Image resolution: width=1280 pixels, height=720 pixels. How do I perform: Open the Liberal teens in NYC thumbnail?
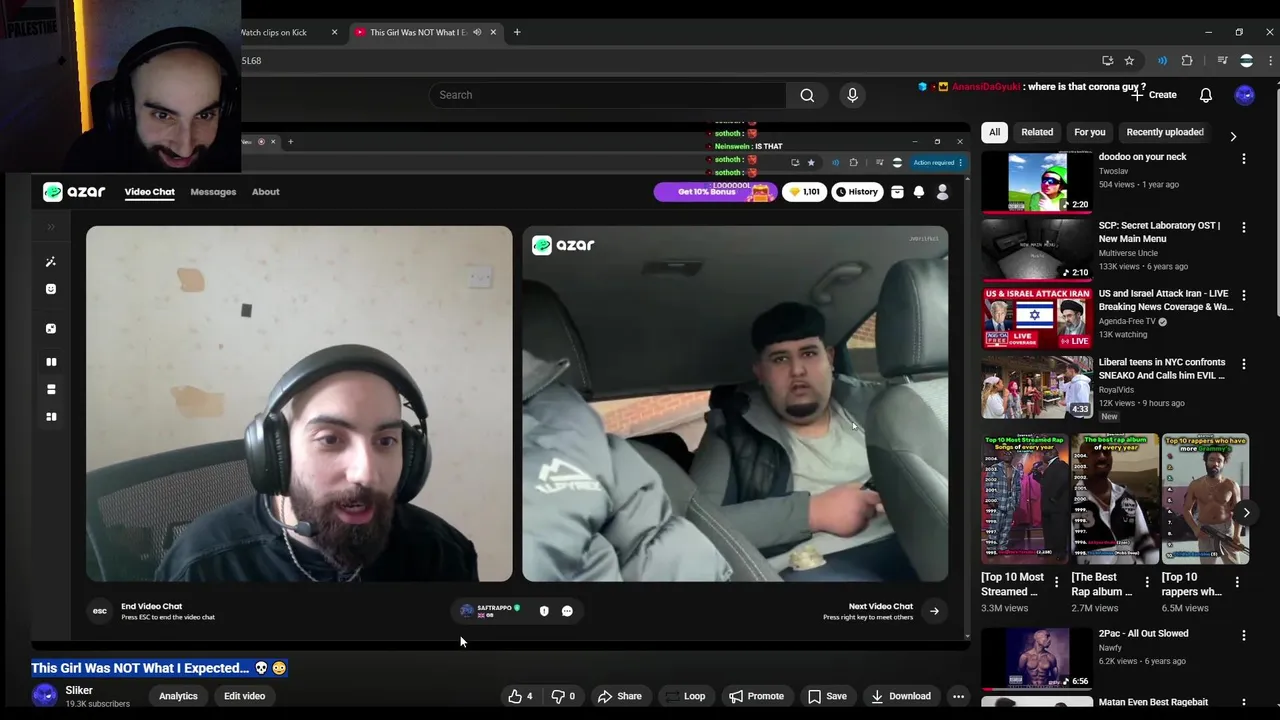(1037, 387)
